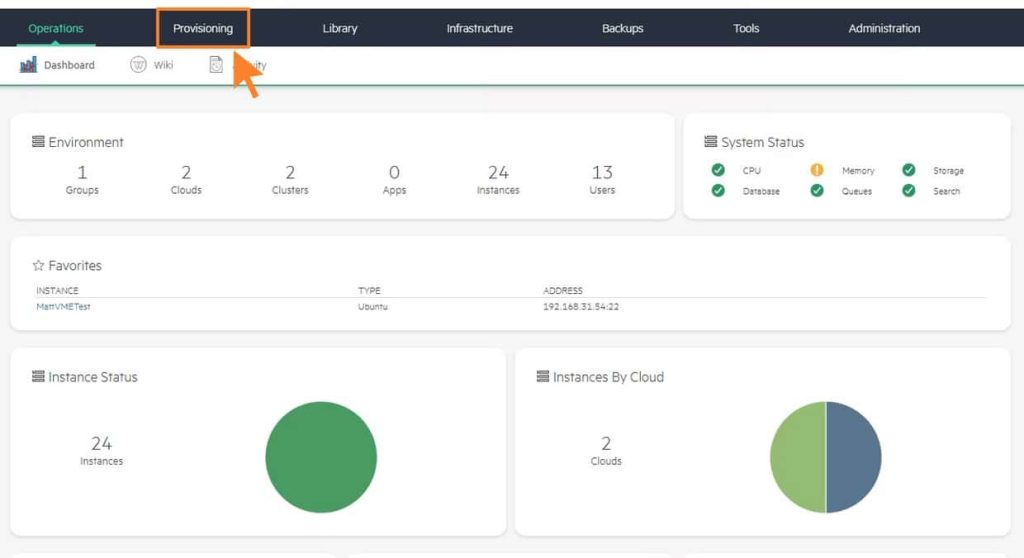Screen dimensions: 1024x558
Task: Click the Search green check icon
Action: (909, 191)
